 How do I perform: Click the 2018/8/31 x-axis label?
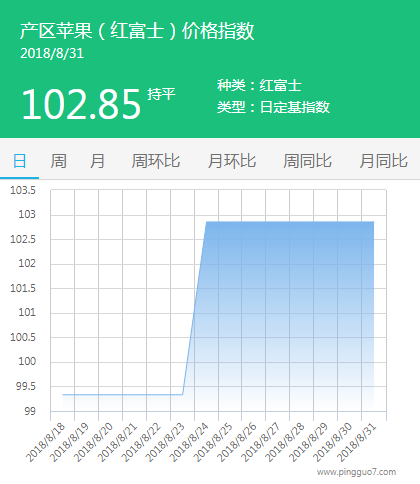358,442
